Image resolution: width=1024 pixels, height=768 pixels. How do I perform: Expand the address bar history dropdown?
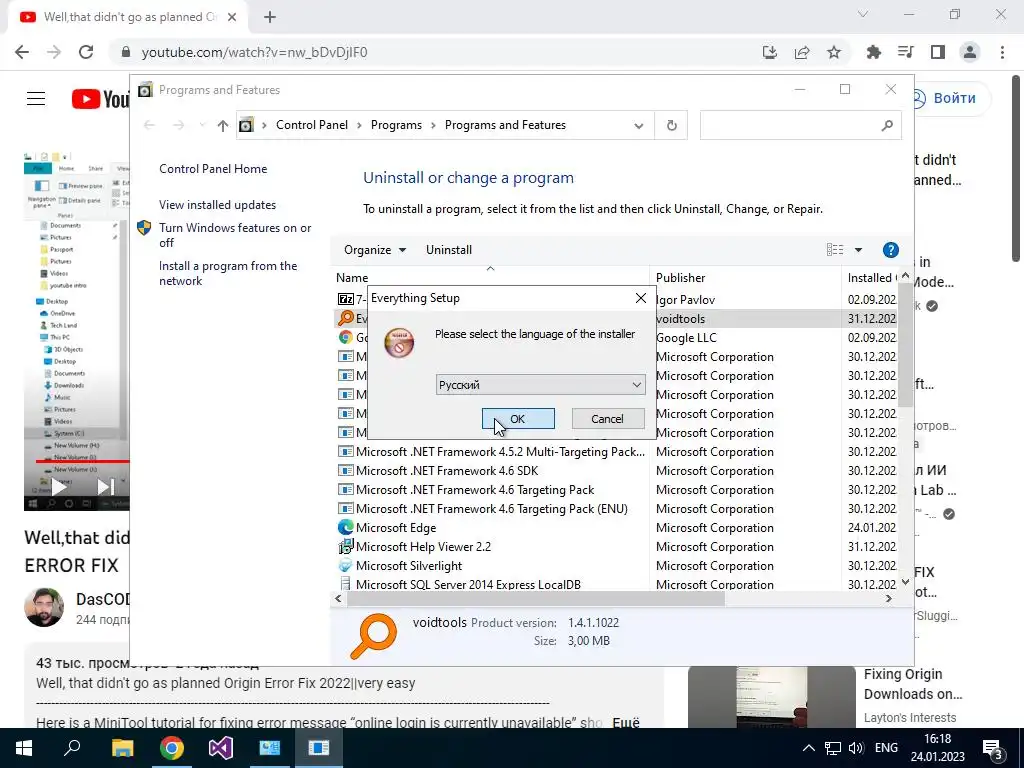click(x=639, y=125)
